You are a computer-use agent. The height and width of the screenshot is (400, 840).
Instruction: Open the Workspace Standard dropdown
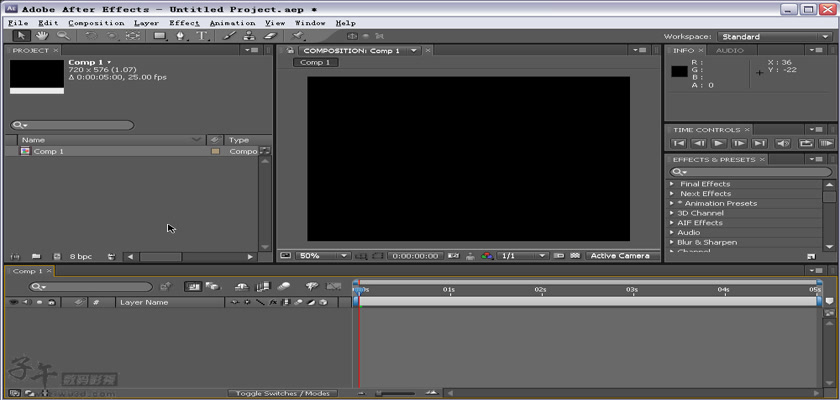775,36
